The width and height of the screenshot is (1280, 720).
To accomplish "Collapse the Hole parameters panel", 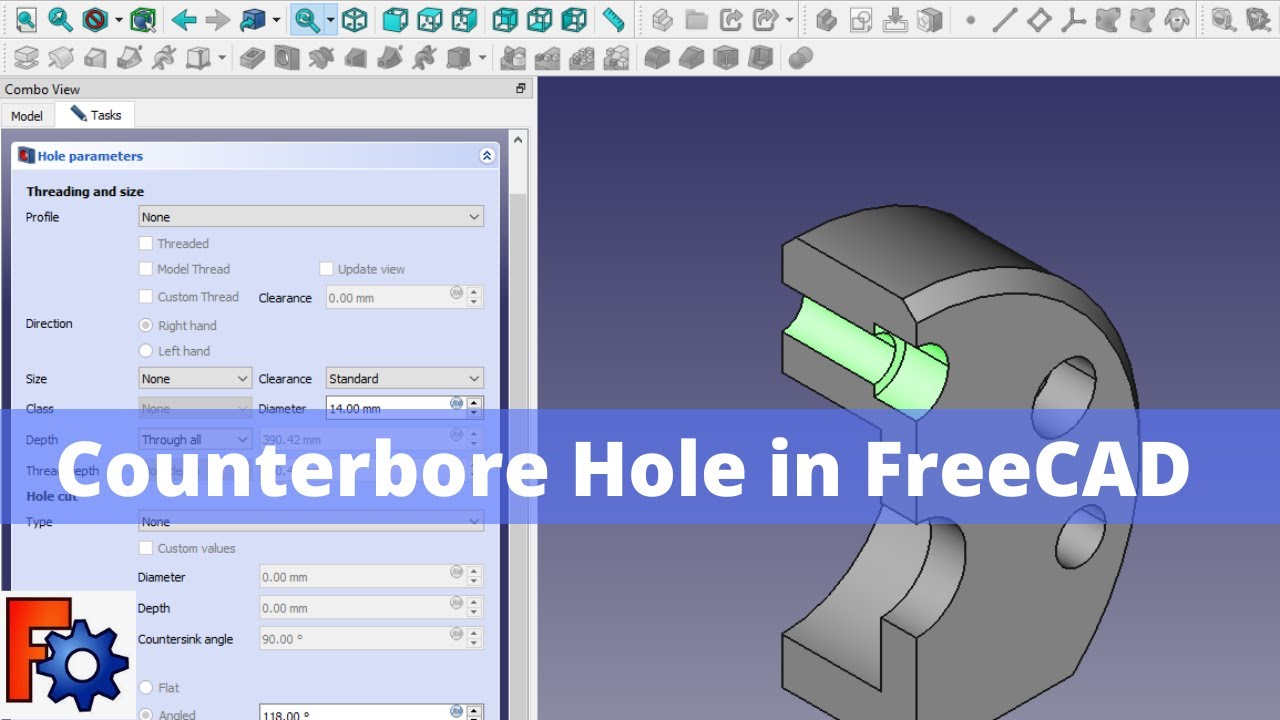I will click(487, 156).
